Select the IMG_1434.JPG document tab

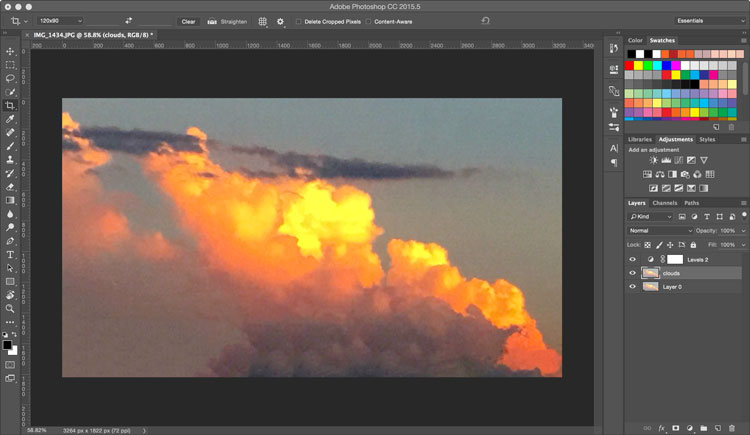pyautogui.click(x=93, y=35)
